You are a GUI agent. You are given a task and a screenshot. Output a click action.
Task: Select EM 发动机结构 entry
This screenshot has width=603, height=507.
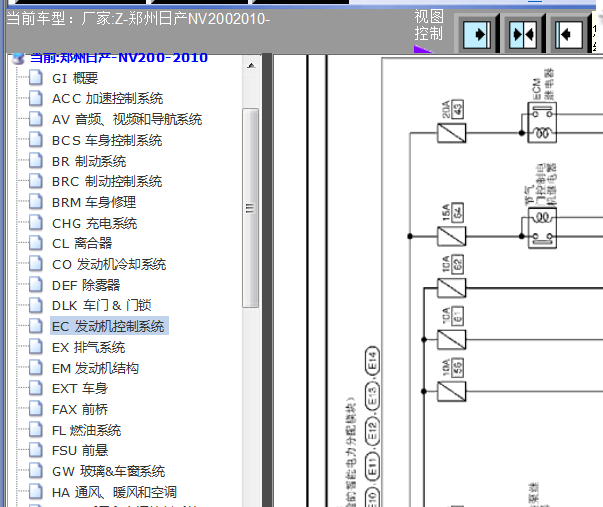pyautogui.click(x=95, y=368)
